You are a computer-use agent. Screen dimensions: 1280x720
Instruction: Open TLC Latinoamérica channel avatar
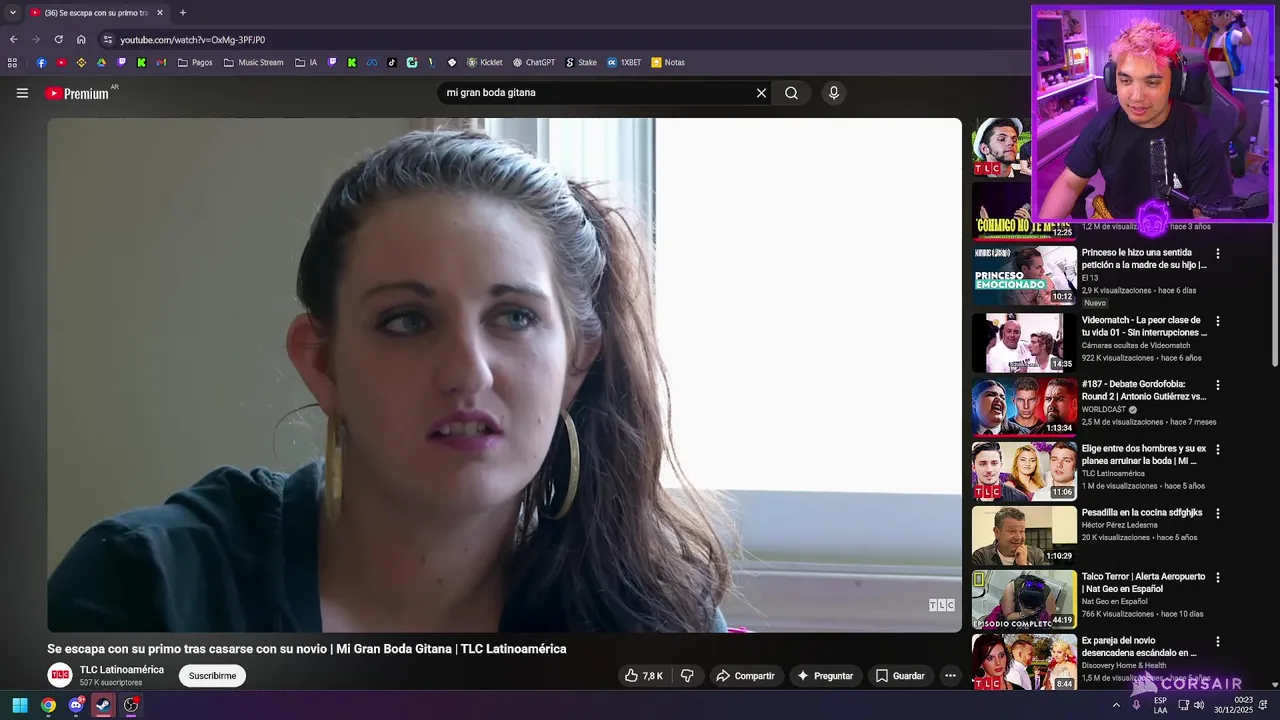(x=60, y=675)
